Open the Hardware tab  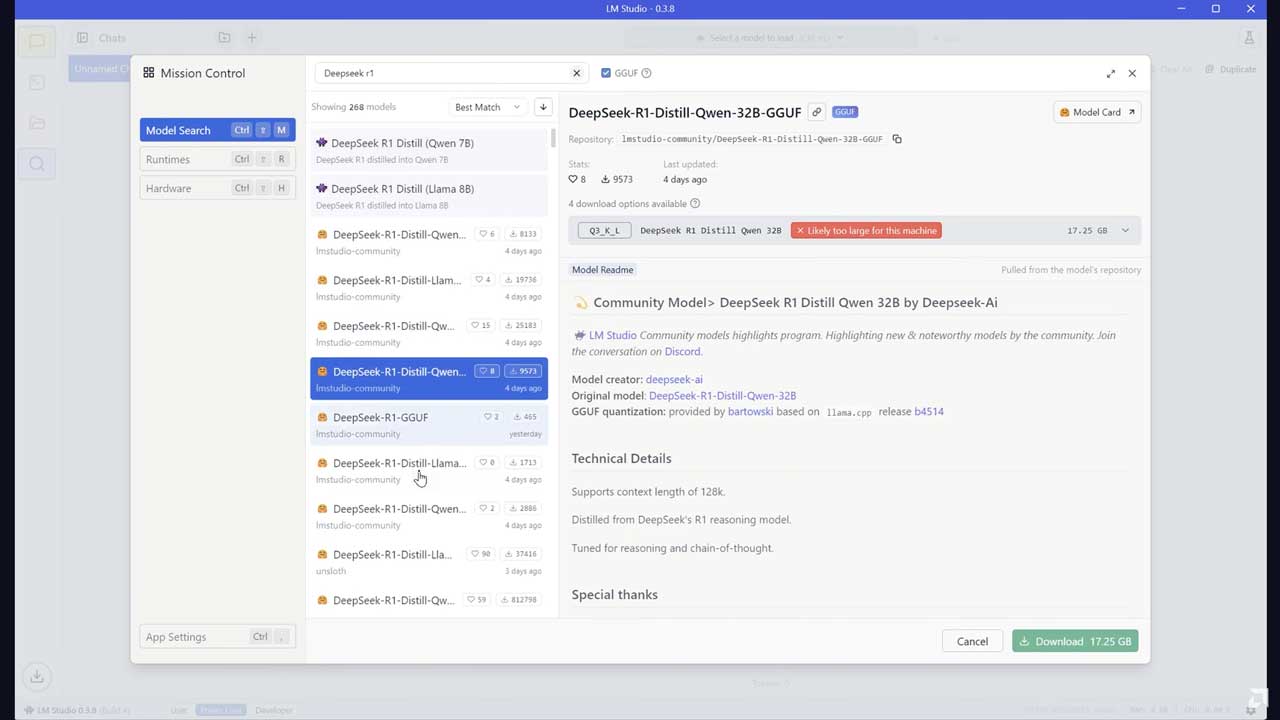click(x=217, y=188)
